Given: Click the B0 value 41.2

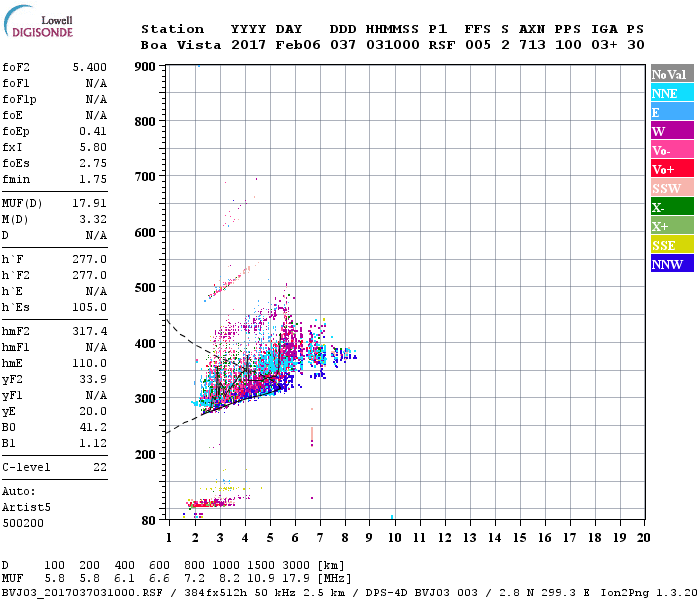Looking at the screenshot, I should click(93, 427).
